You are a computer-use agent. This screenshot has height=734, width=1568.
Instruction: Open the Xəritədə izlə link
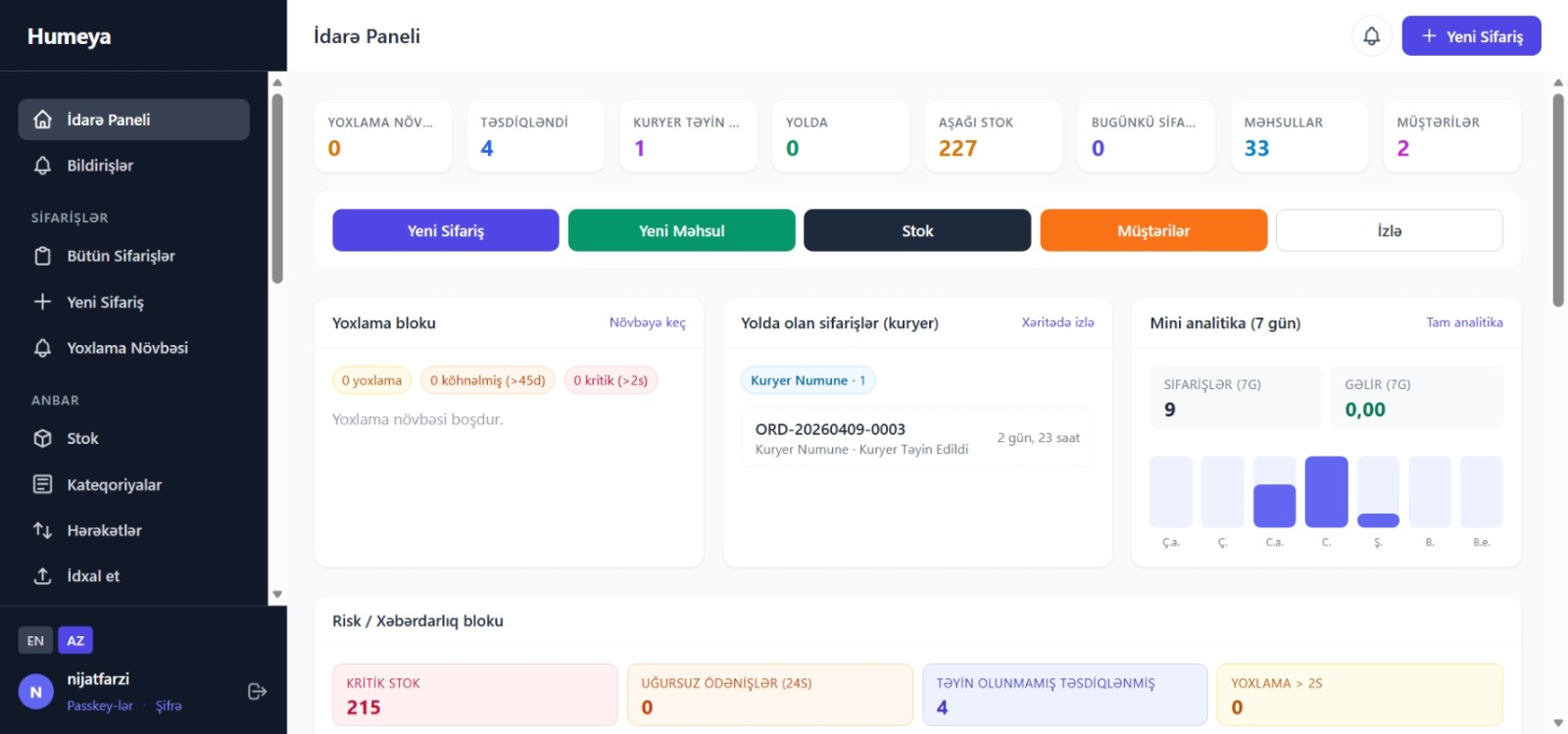[x=1057, y=322]
